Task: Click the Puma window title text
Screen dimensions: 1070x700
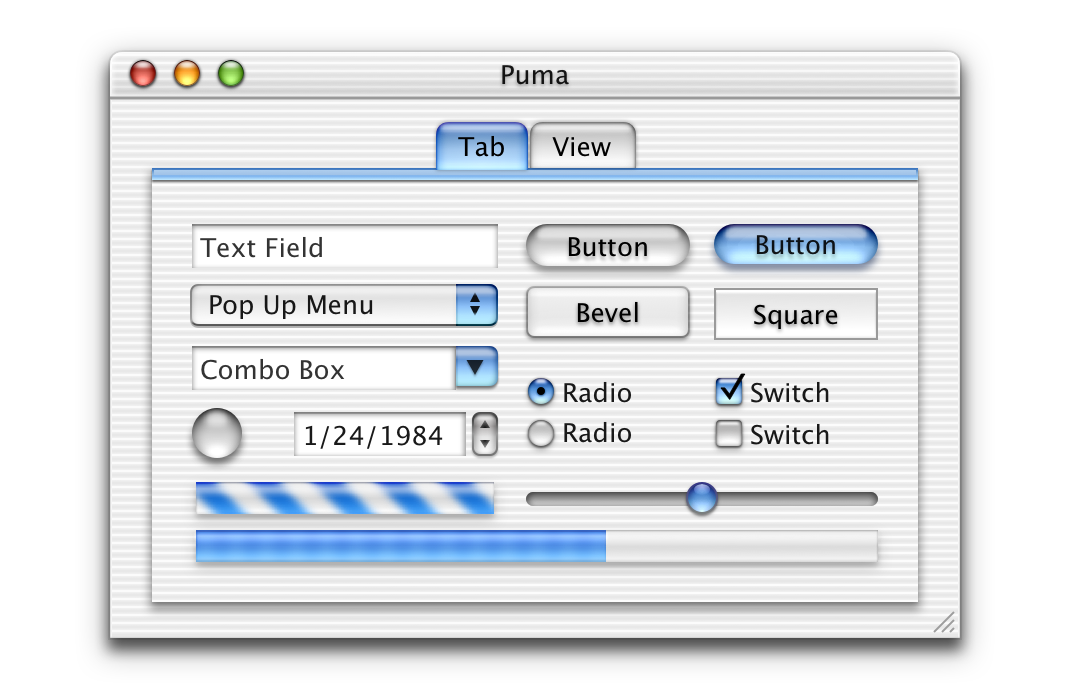Action: [534, 75]
